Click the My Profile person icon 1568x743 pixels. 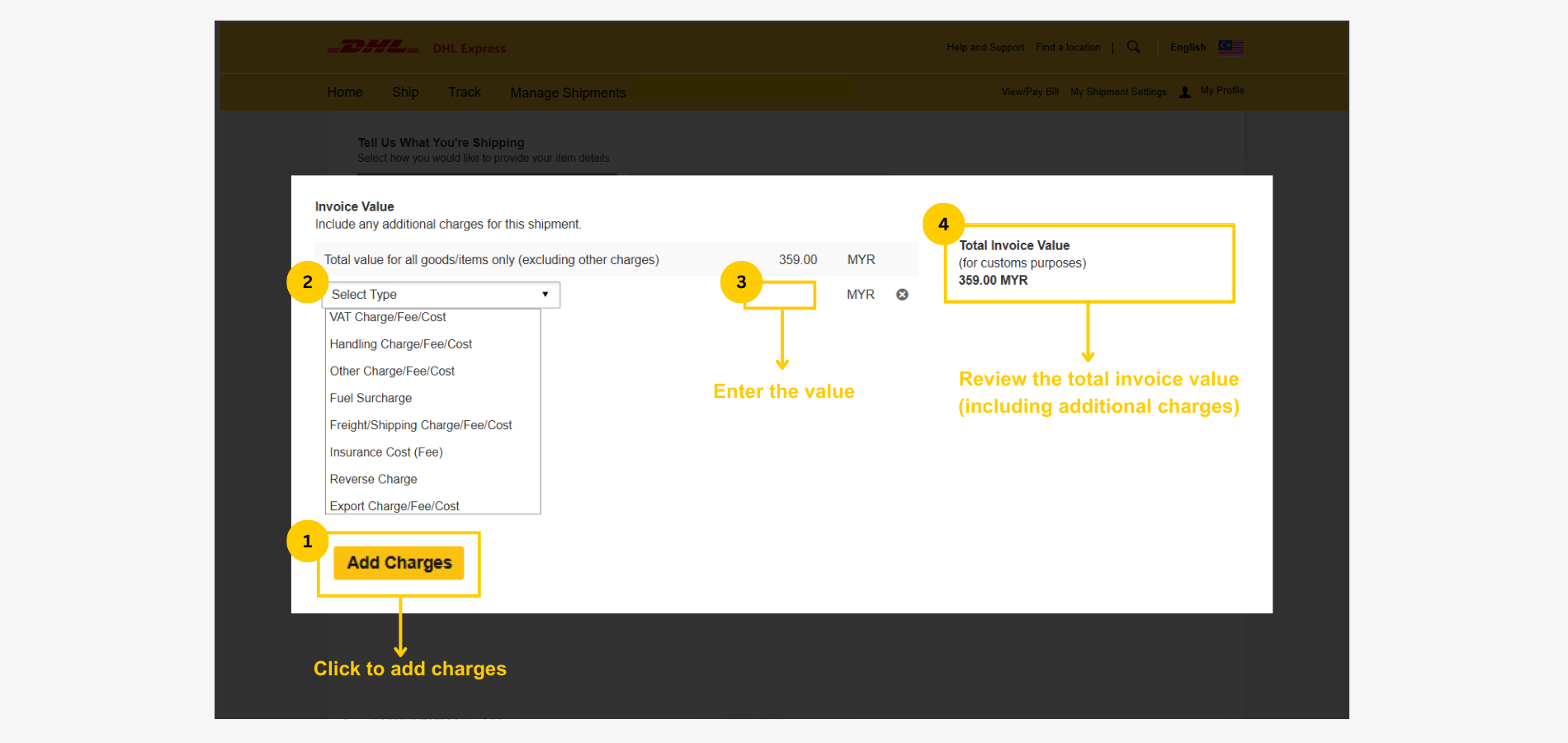point(1185,92)
